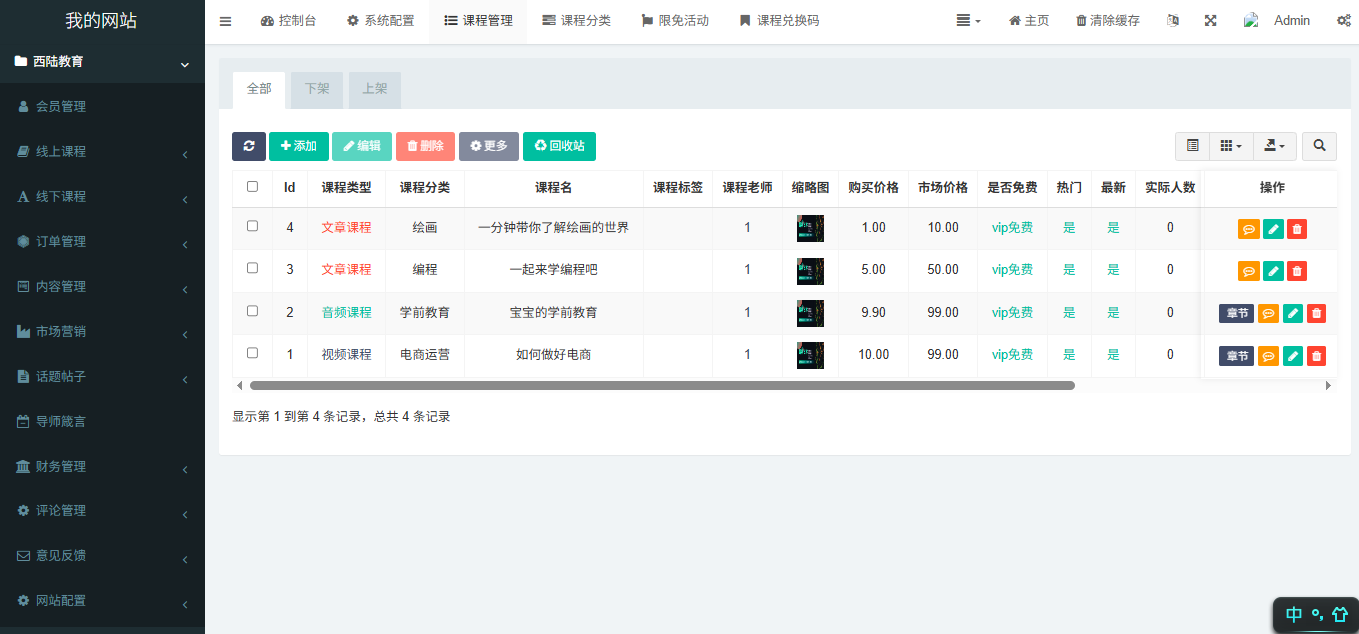Expand the hamburger menu dropdown near 主页

966,19
